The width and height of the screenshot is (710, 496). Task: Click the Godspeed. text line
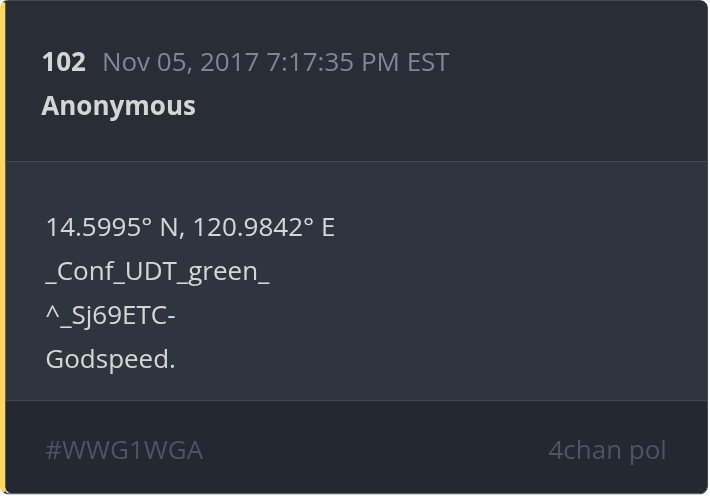click(110, 360)
